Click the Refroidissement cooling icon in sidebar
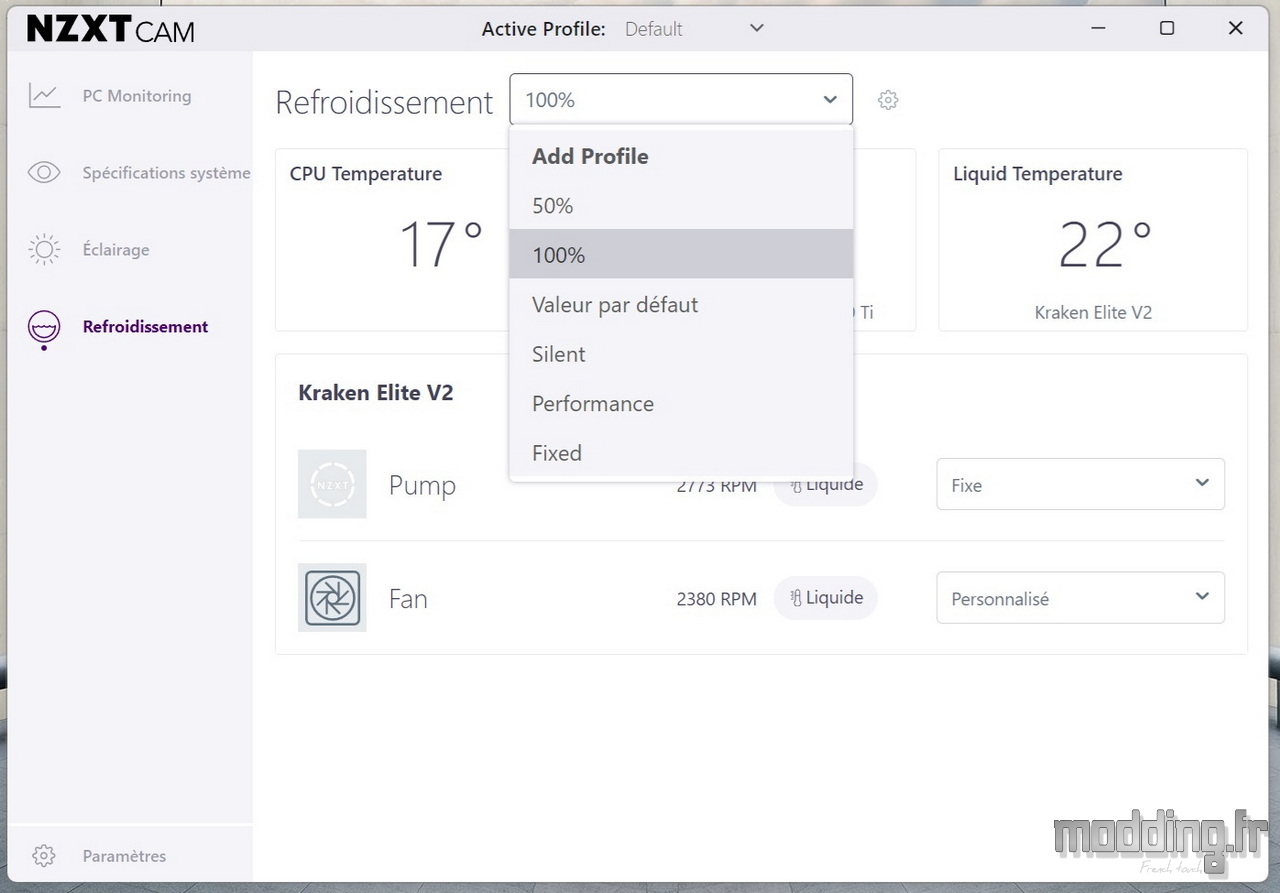 pos(44,329)
